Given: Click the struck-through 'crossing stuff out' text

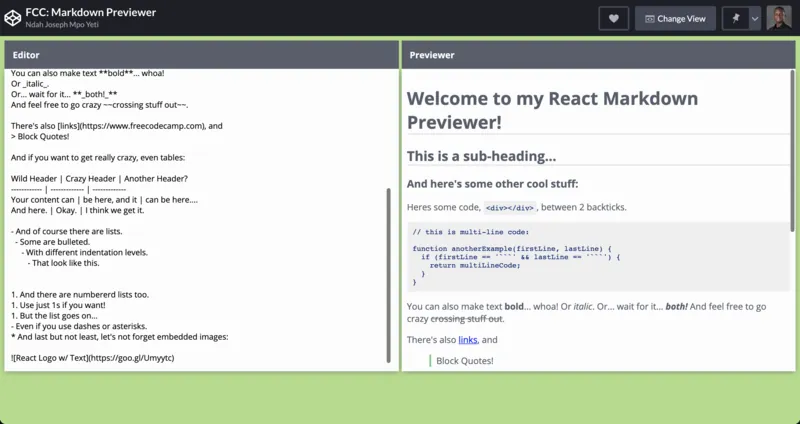Looking at the screenshot, I should coord(466,319).
